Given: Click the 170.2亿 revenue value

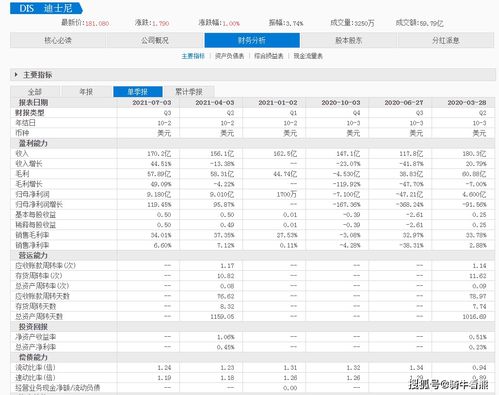Looking at the screenshot, I should [159, 154].
